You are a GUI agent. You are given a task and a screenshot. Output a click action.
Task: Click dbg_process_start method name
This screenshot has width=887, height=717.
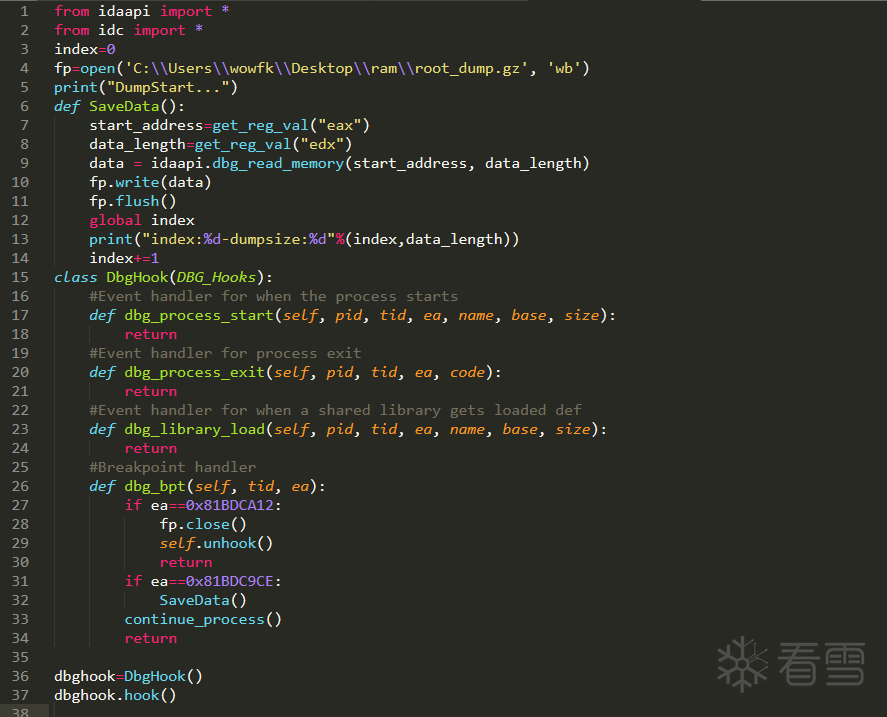199,315
